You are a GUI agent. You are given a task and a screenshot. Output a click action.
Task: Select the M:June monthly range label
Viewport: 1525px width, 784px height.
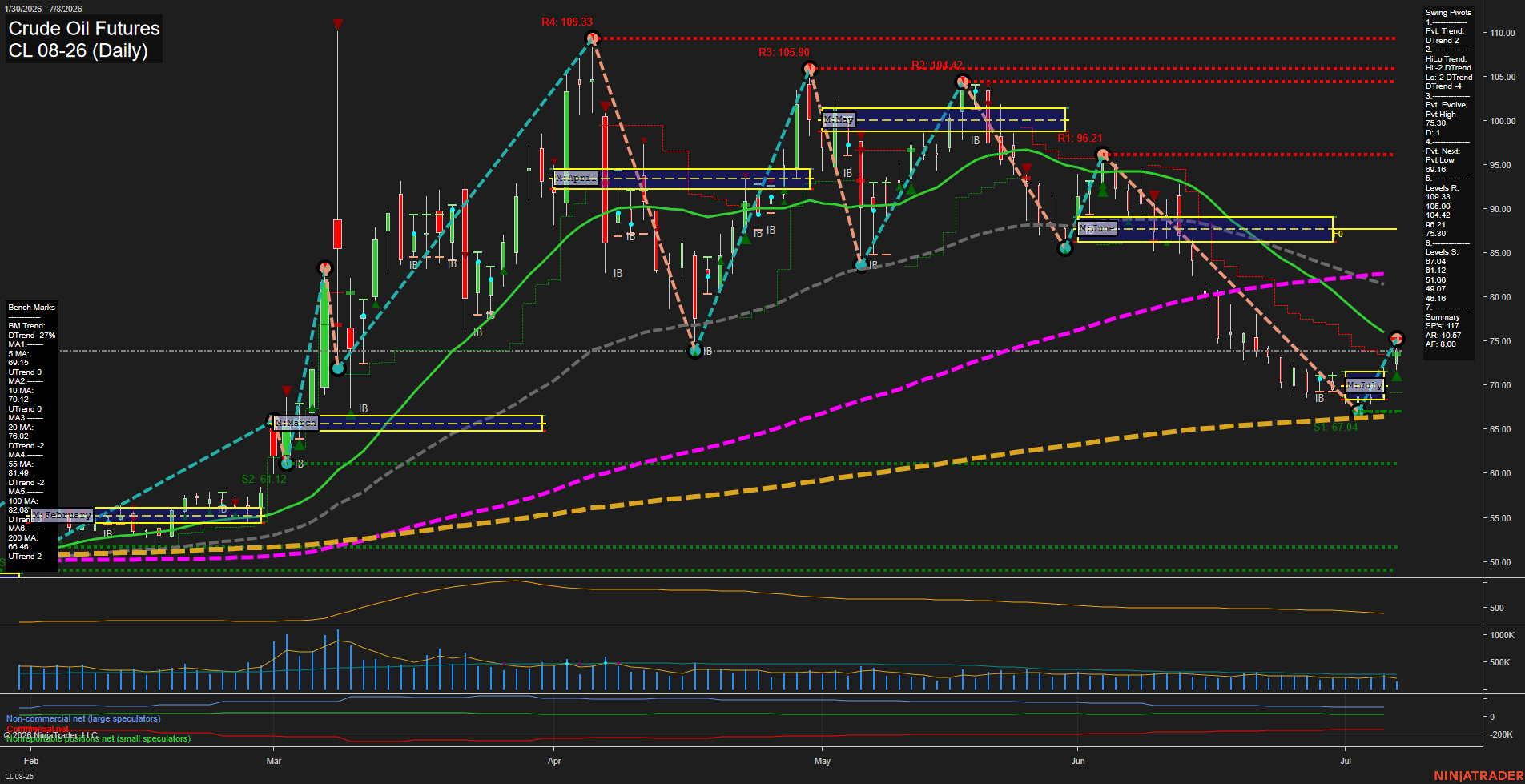pyautogui.click(x=1096, y=228)
